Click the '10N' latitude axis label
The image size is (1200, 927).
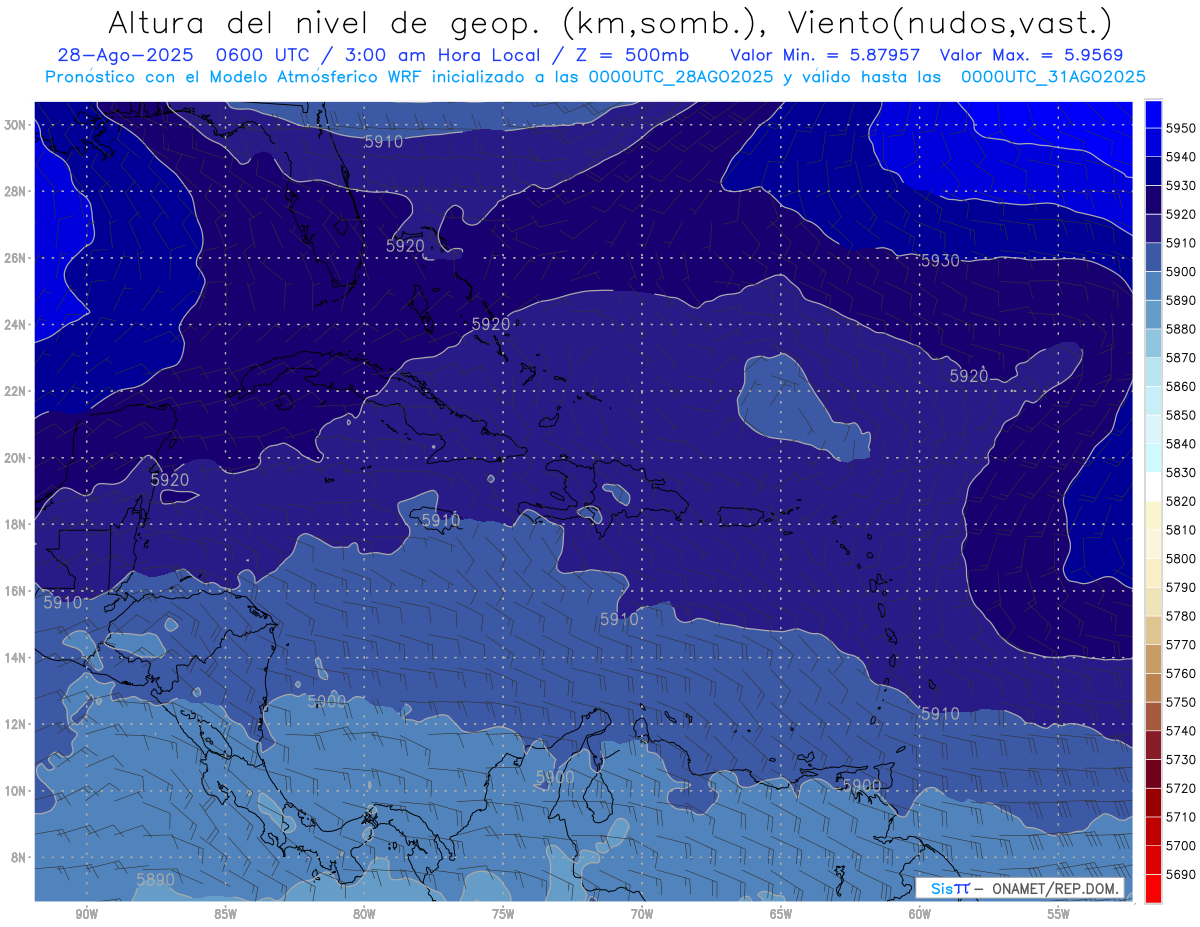(15, 791)
